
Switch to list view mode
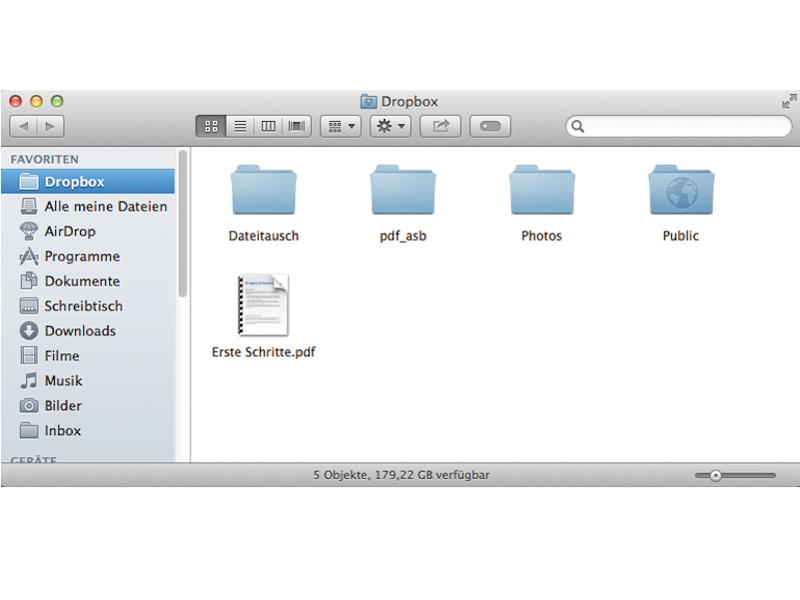point(240,126)
